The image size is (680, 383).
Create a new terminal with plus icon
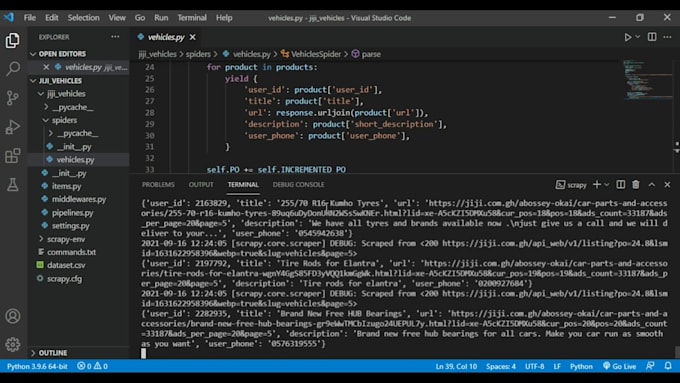pos(597,184)
